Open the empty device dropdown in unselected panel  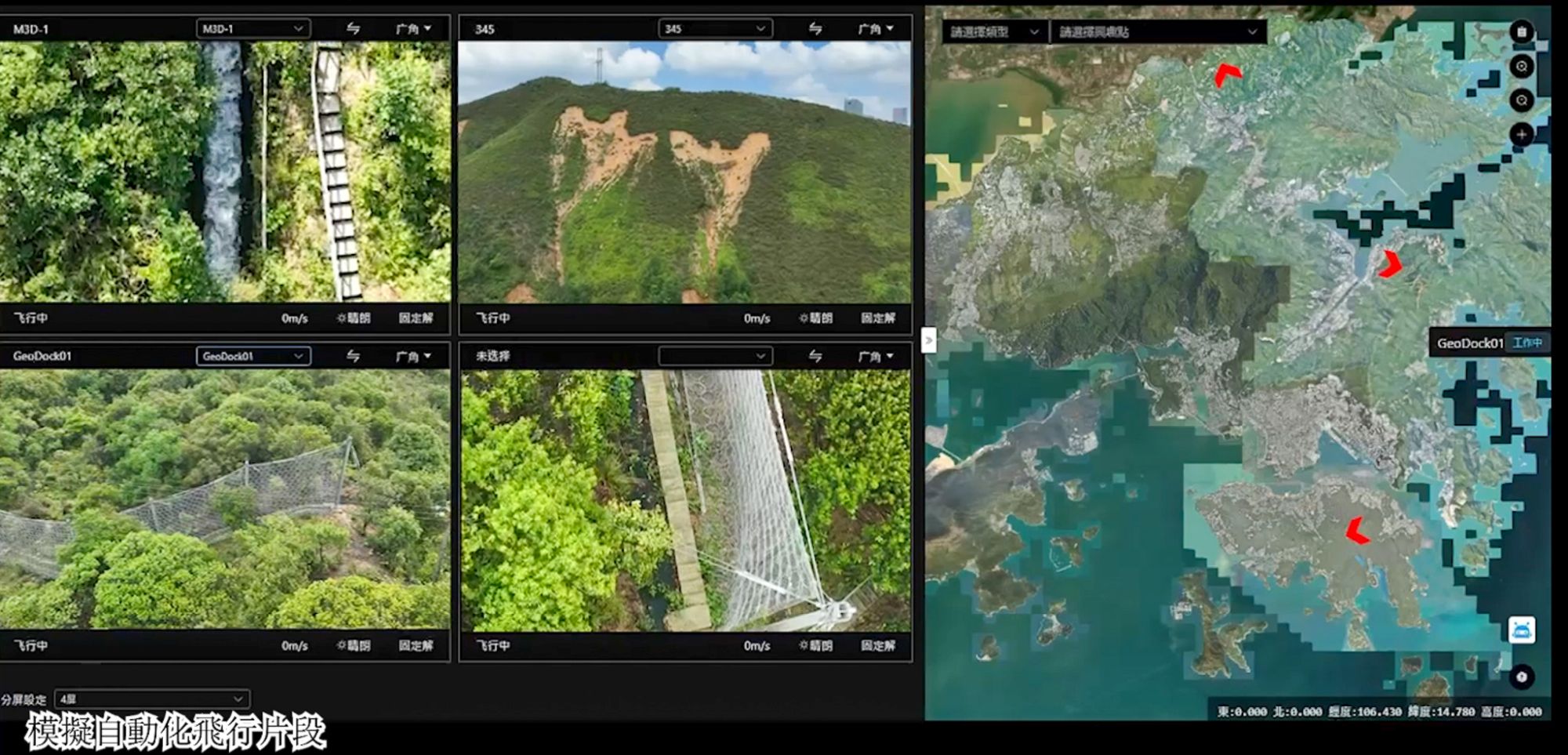(x=715, y=357)
